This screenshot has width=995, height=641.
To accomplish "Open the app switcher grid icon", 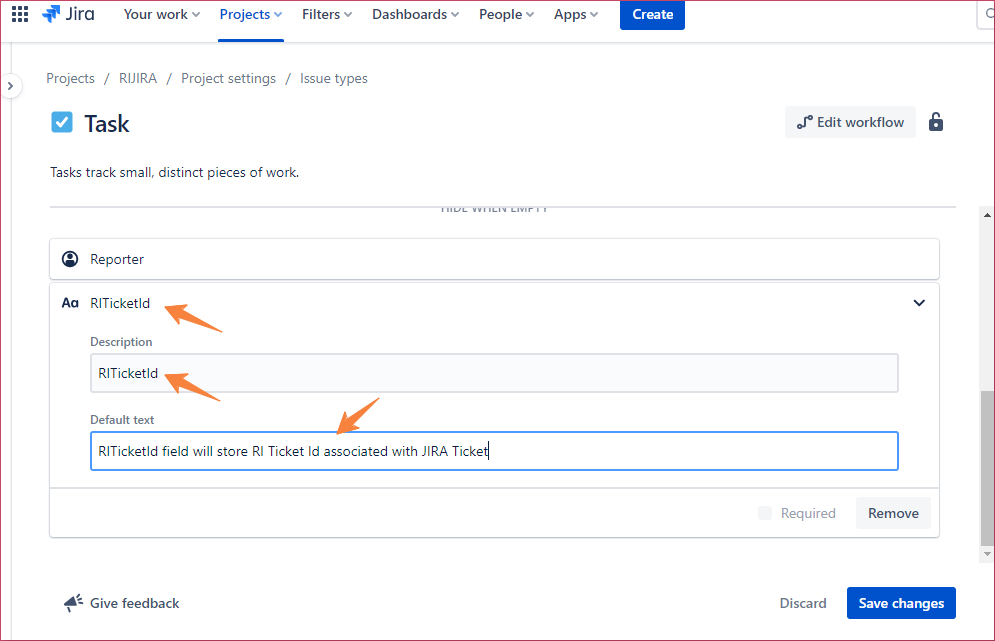I will [19, 14].
